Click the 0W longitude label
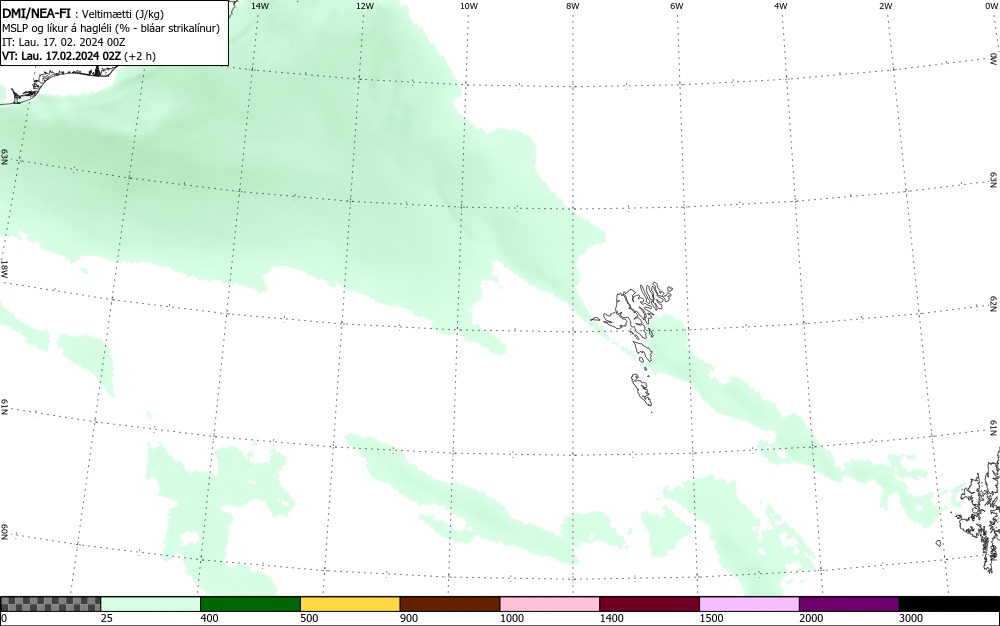1000x626 pixels. 990,6
